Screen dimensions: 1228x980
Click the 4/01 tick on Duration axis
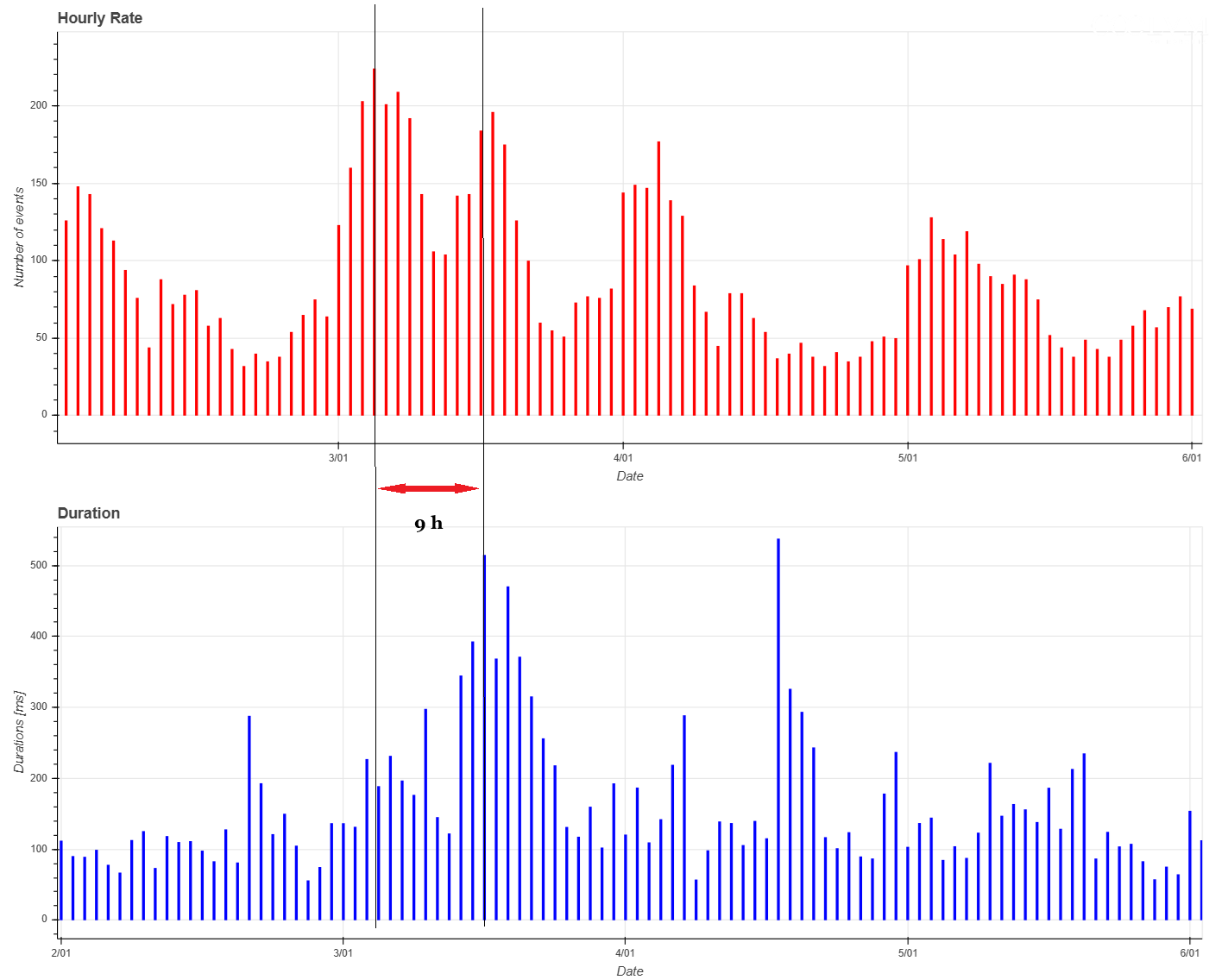point(625,953)
